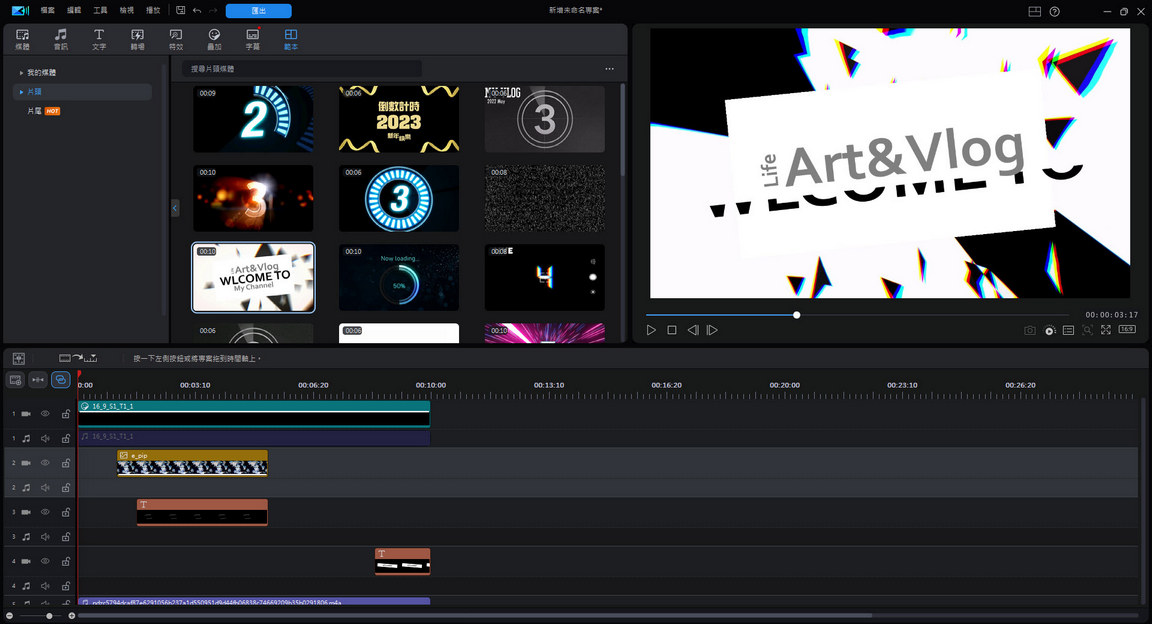1152x624 pixels.
Task: Collapse the 我的媒體 tree section
Action: click(23, 71)
